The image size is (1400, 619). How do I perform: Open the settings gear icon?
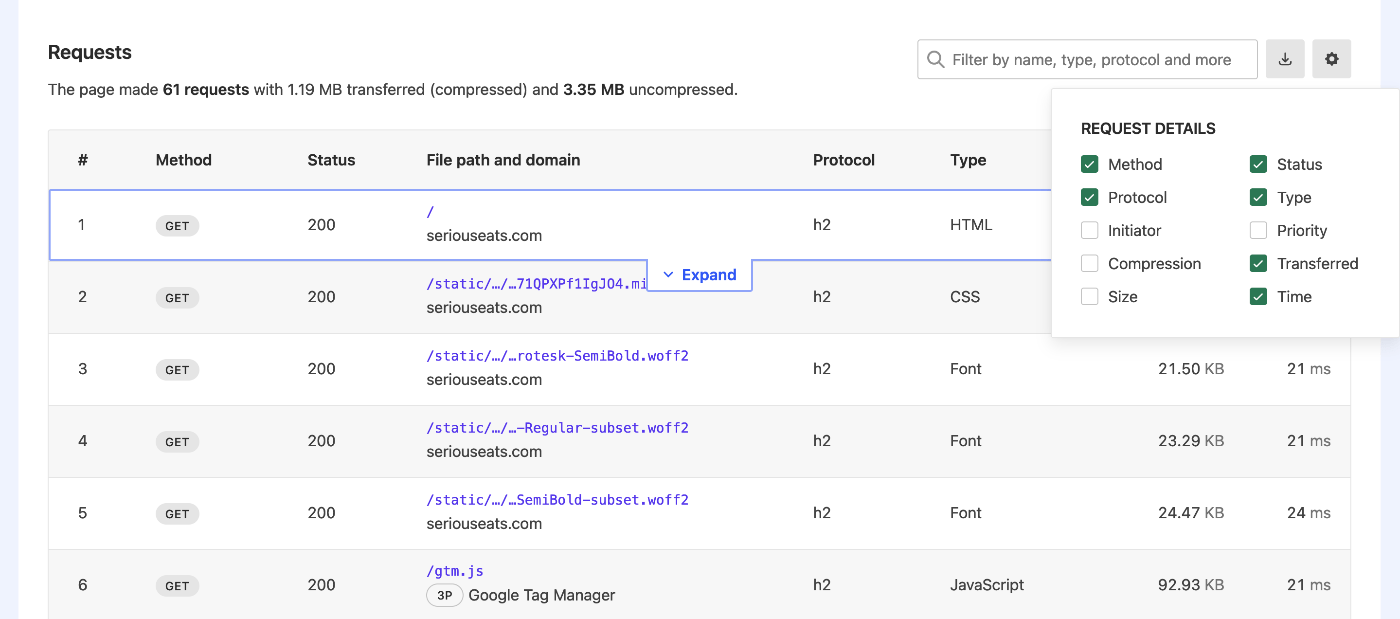pos(1332,60)
